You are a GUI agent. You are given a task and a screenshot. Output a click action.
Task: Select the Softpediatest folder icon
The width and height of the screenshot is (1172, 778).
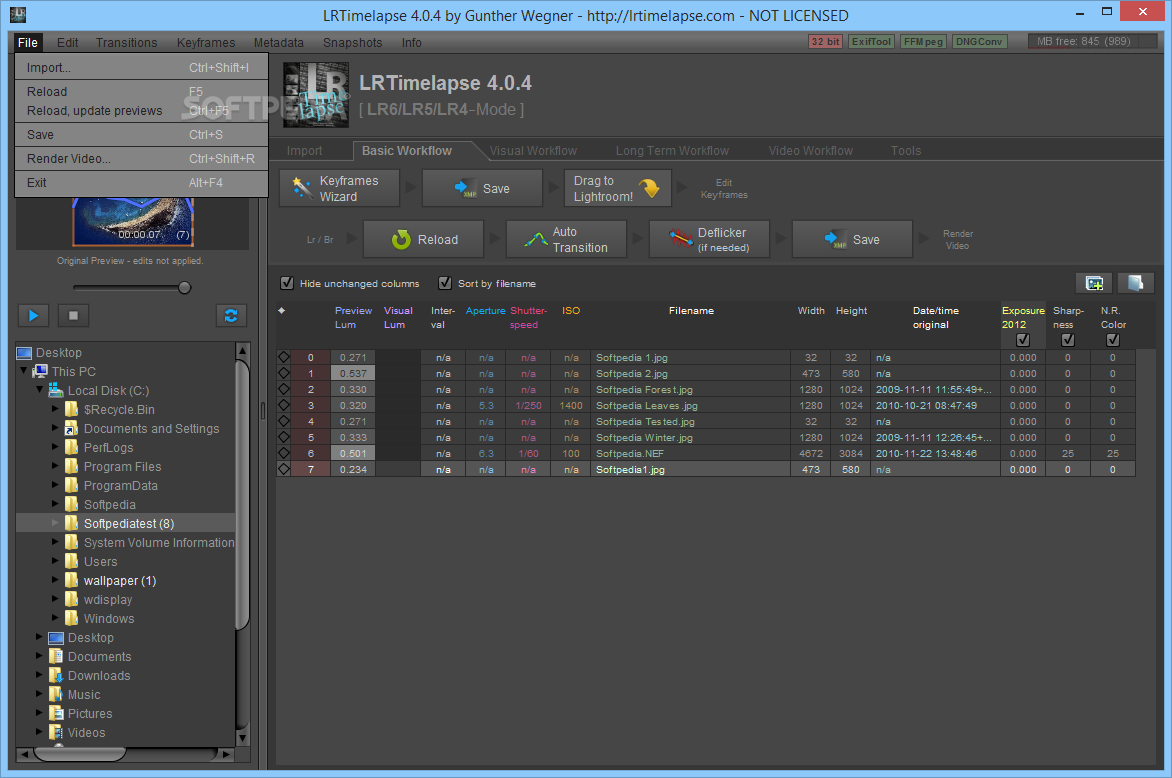(72, 523)
